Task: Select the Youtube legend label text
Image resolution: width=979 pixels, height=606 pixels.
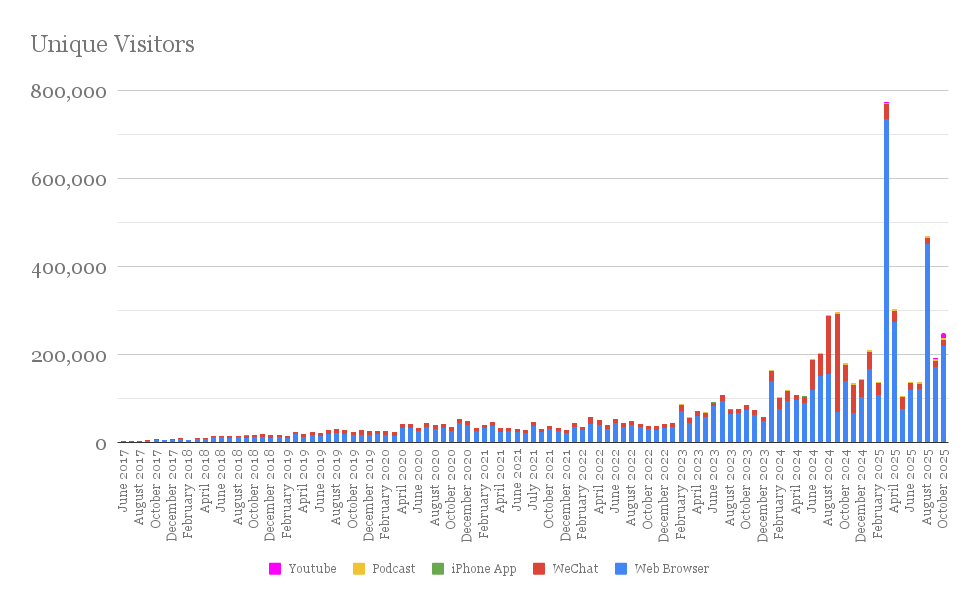Action: [312, 569]
